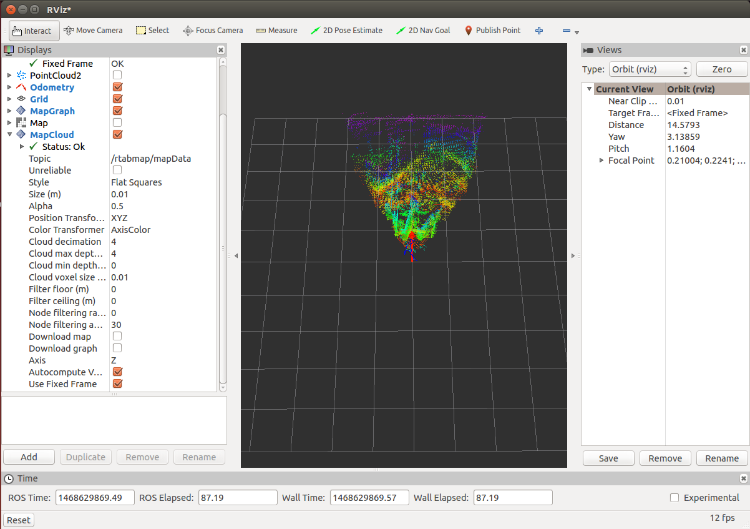The height and width of the screenshot is (529, 750).
Task: Click the Focus Camera tool
Action: click(212, 30)
